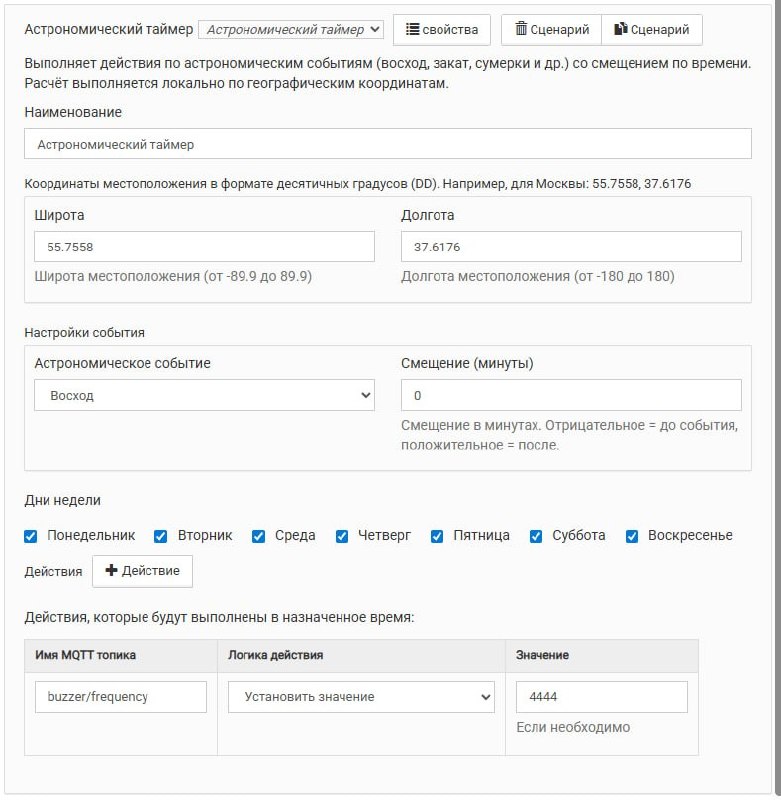The height and width of the screenshot is (800, 781).
Task: Click the Наименование text field
Action: (388, 144)
